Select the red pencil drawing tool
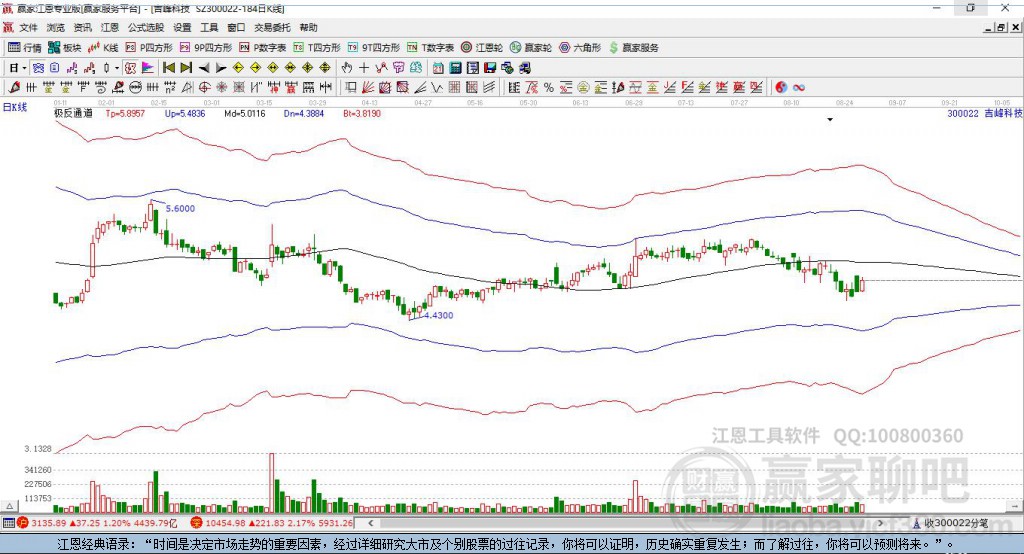This screenshot has width=1024, height=554. tap(14, 88)
